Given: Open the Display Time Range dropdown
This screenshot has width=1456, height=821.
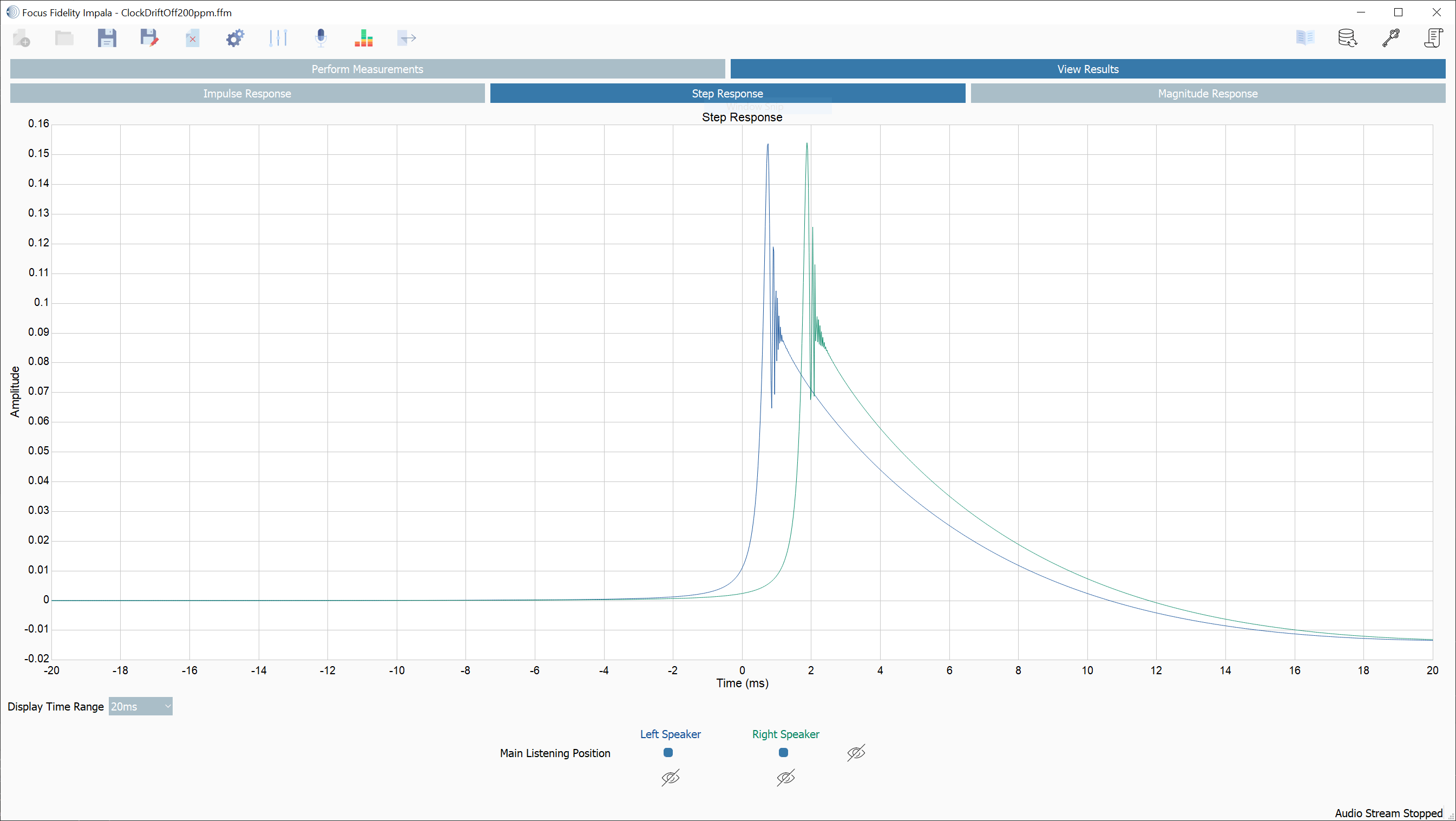Looking at the screenshot, I should (140, 706).
